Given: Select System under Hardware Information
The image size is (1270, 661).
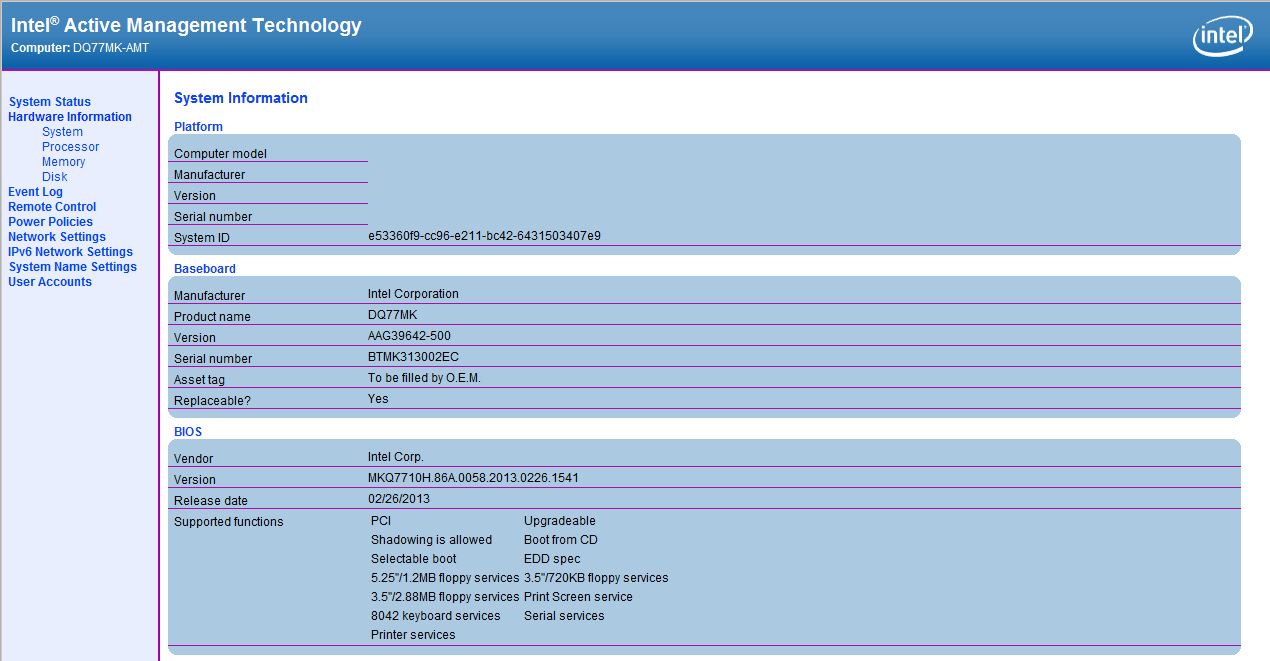Looking at the screenshot, I should click(x=63, y=132).
